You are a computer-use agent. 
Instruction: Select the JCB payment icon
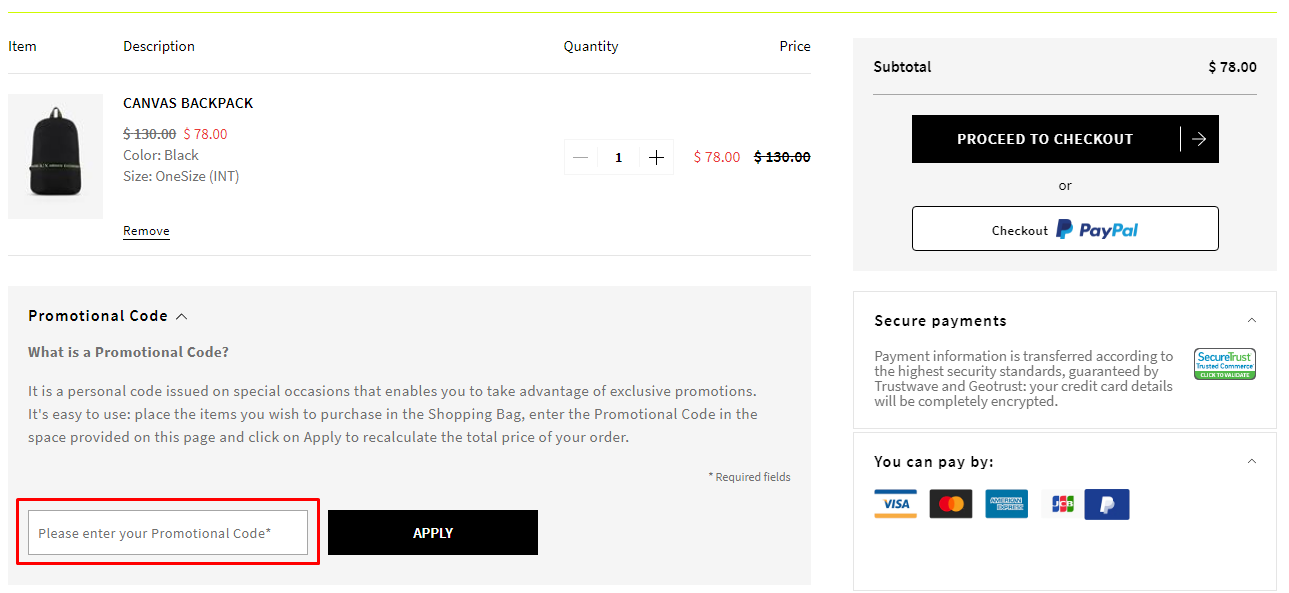[x=1061, y=504]
